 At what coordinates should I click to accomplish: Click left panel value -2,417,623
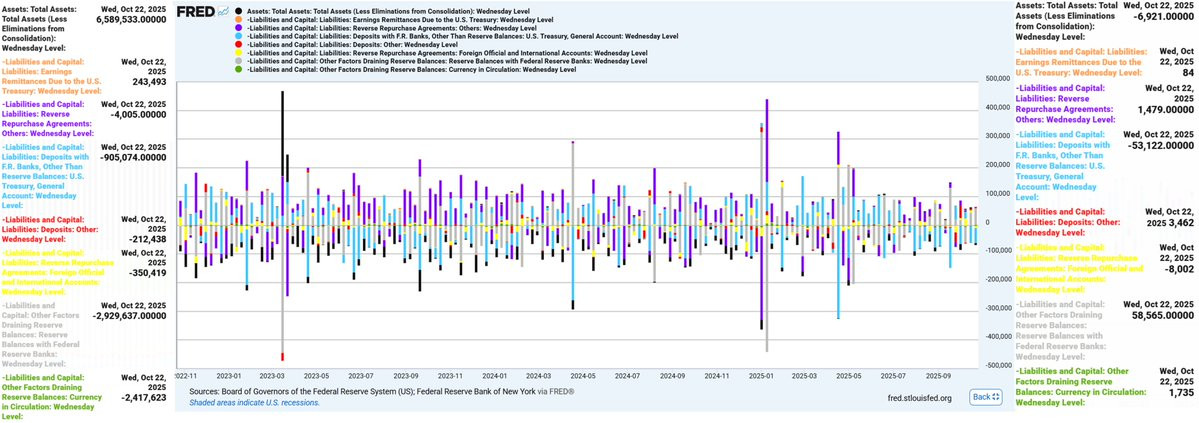pos(144,398)
